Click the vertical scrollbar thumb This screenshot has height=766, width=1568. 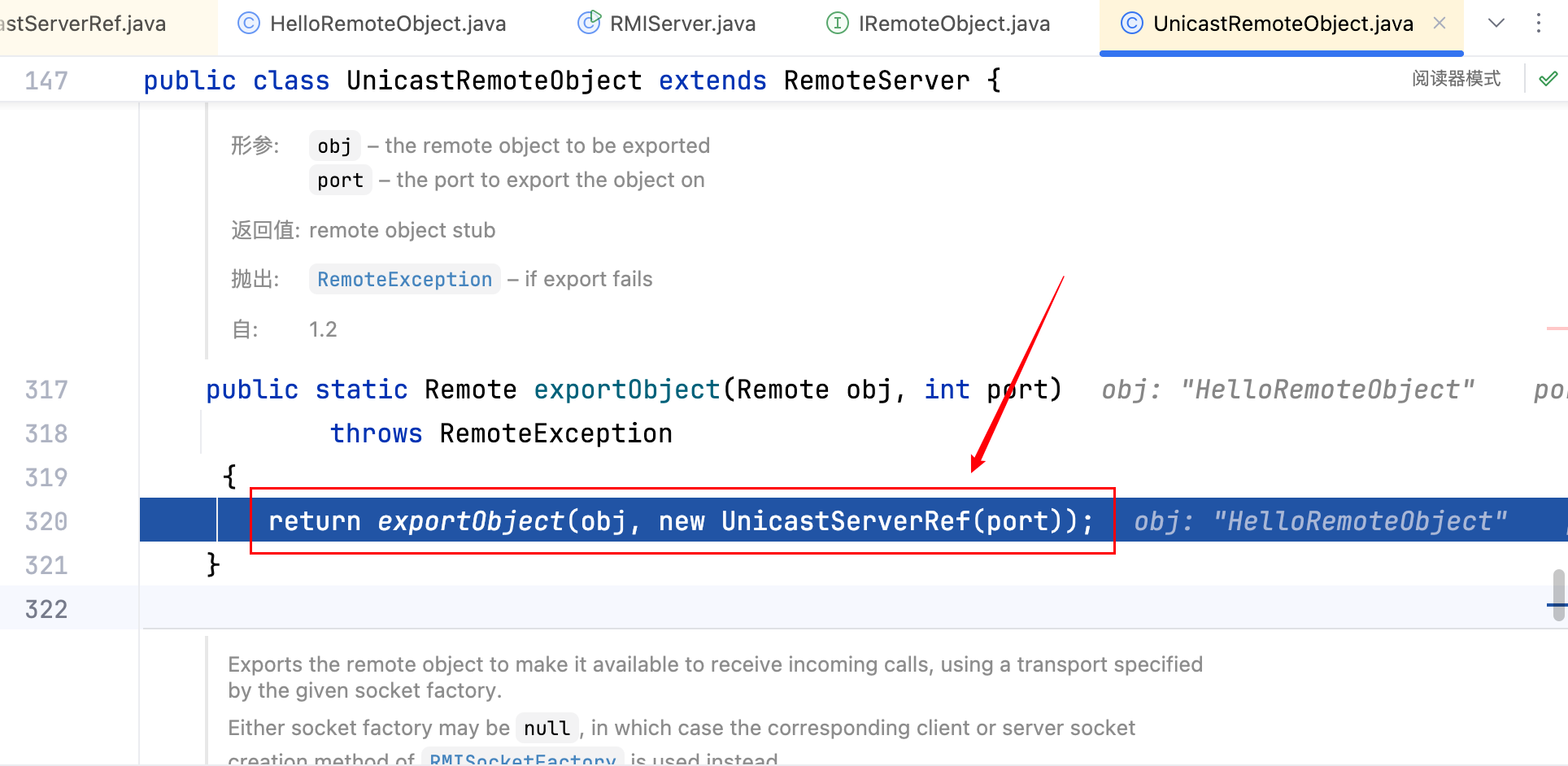pyautogui.click(x=1558, y=595)
